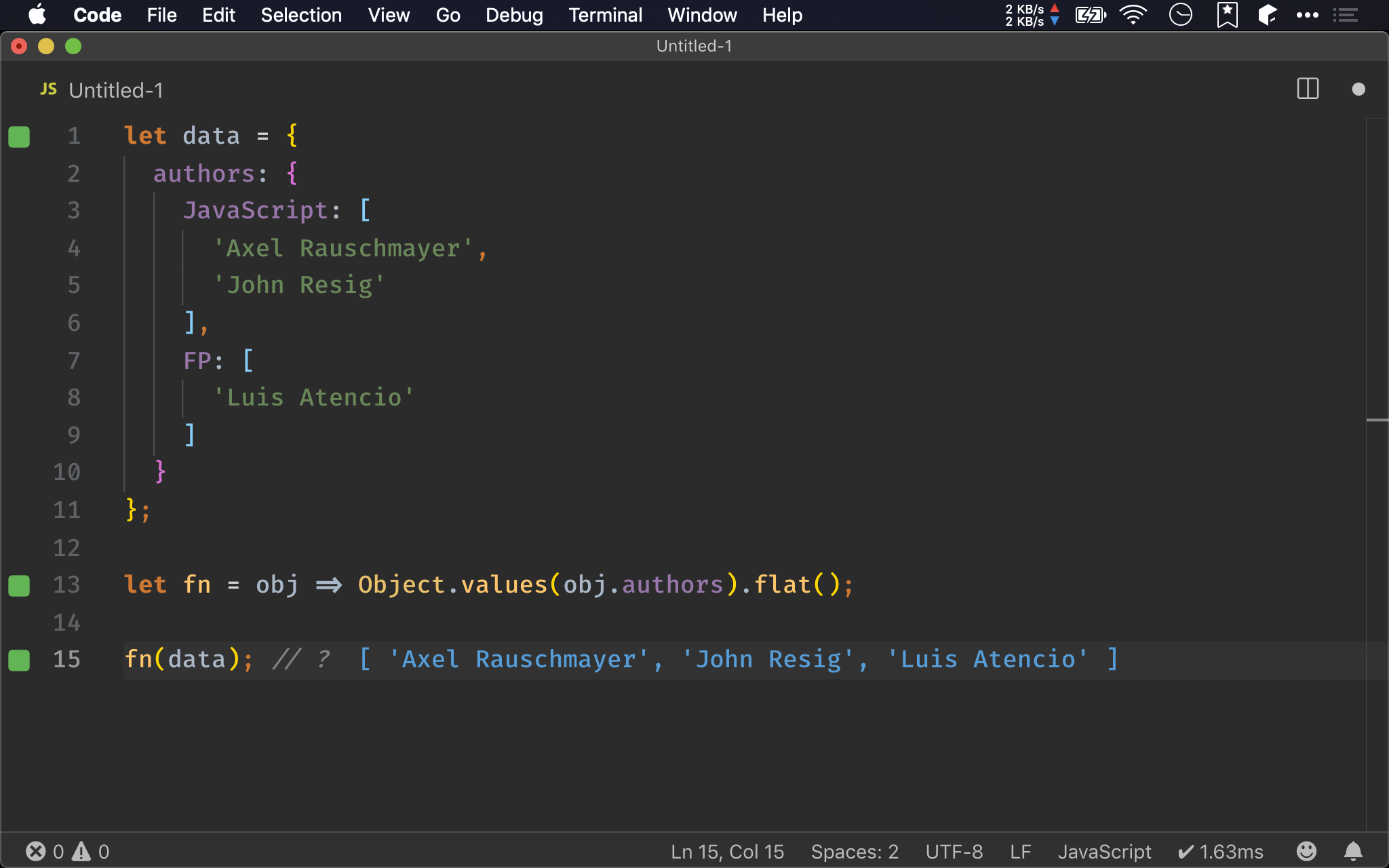Open the Terminal menu
Image resolution: width=1389 pixels, height=868 pixels.
(605, 15)
